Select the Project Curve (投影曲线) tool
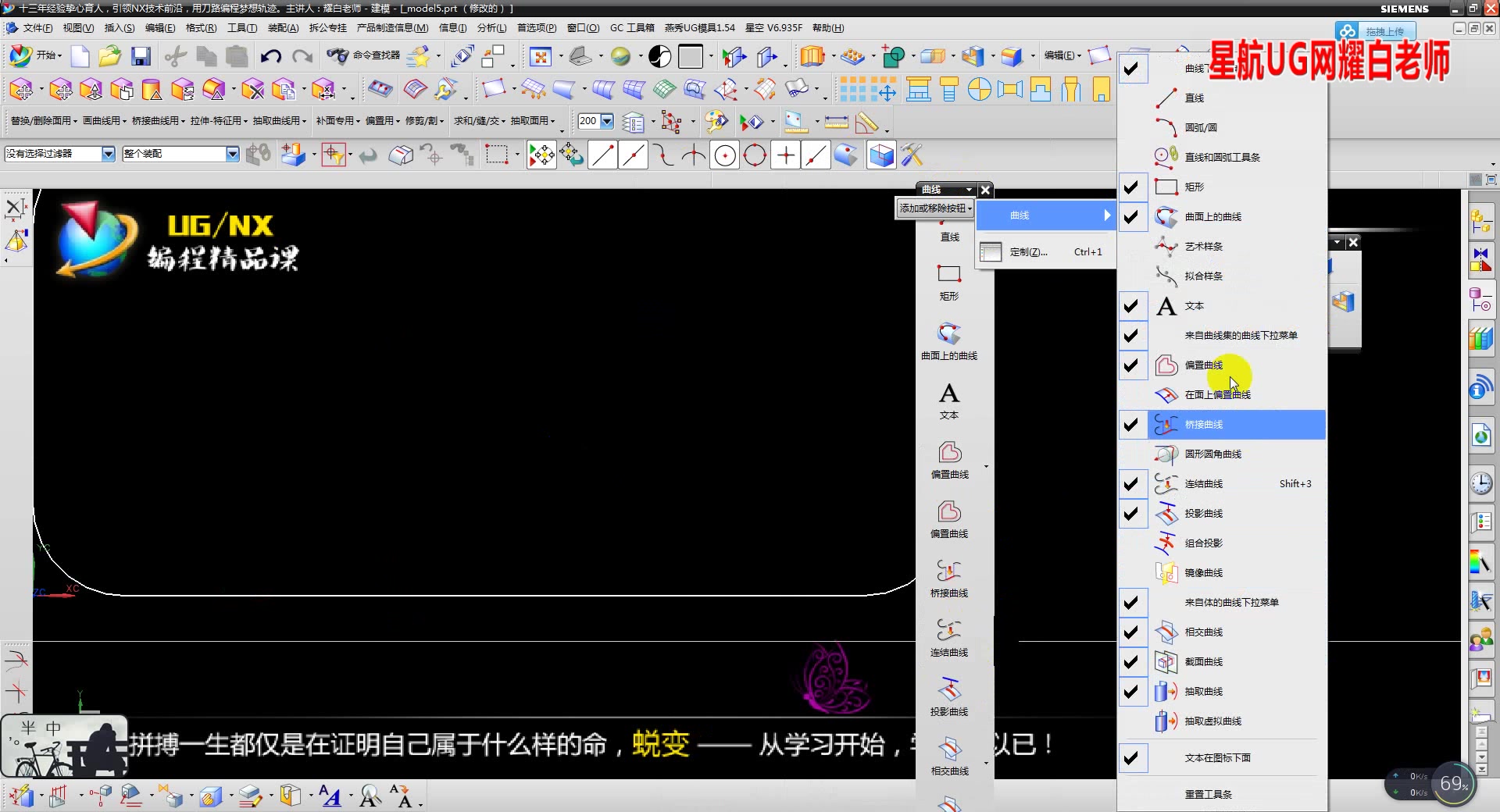This screenshot has width=1500, height=812. [x=1166, y=513]
